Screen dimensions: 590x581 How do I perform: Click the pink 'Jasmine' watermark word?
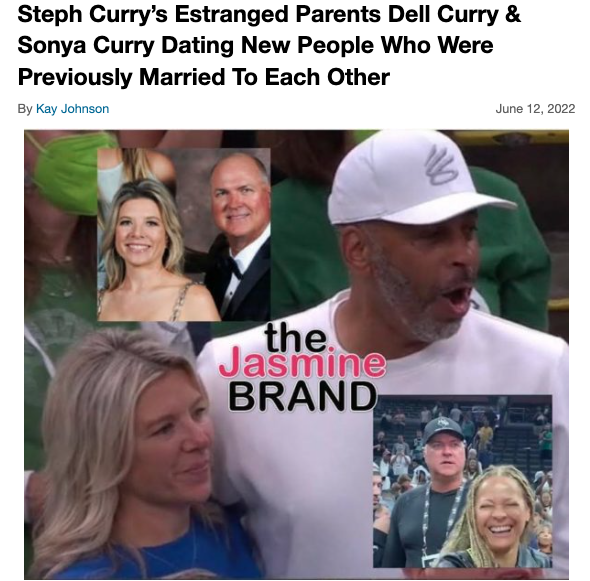click(302, 363)
